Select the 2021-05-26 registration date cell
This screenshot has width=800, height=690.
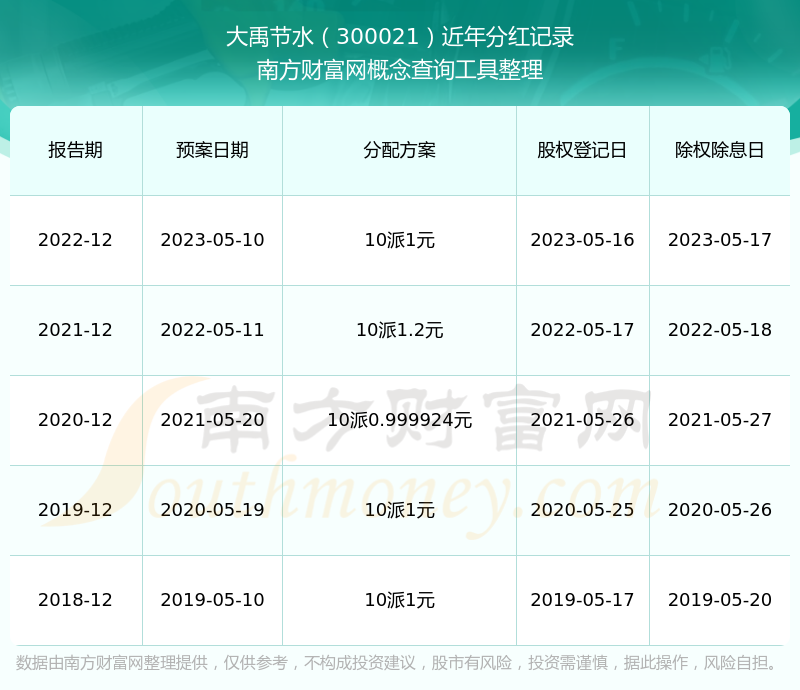coord(582,420)
